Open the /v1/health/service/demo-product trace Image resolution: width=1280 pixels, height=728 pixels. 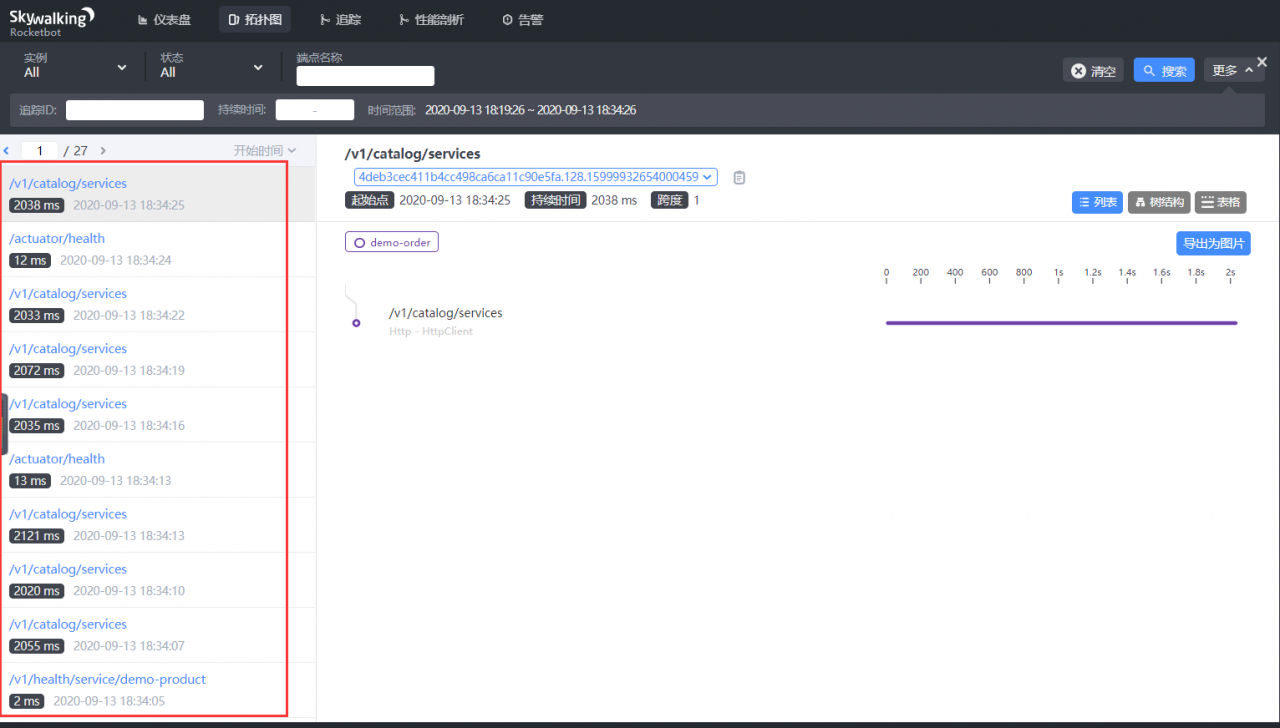tap(158, 689)
